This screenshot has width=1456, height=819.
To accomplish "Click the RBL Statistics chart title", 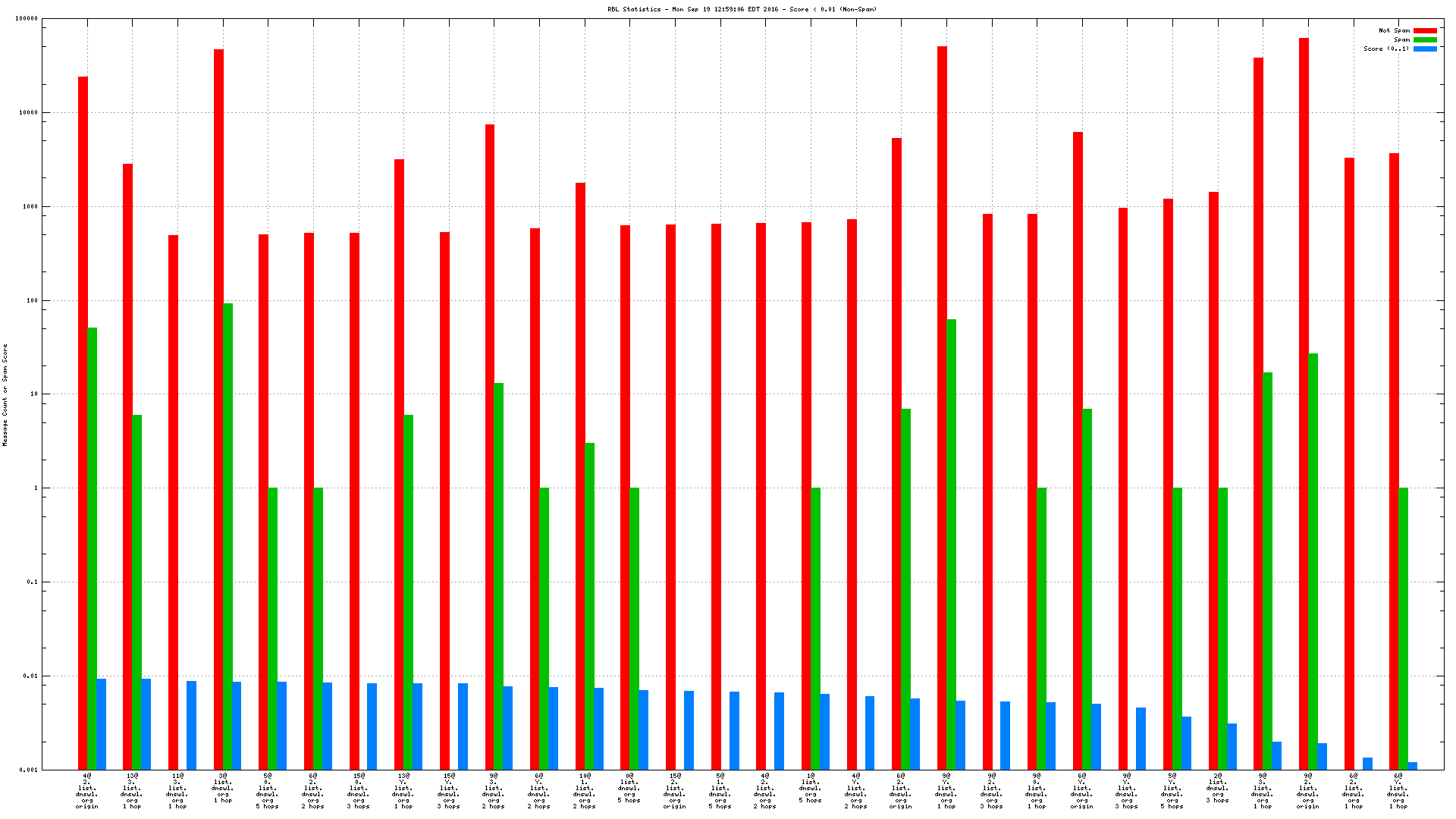I will (742, 9).
